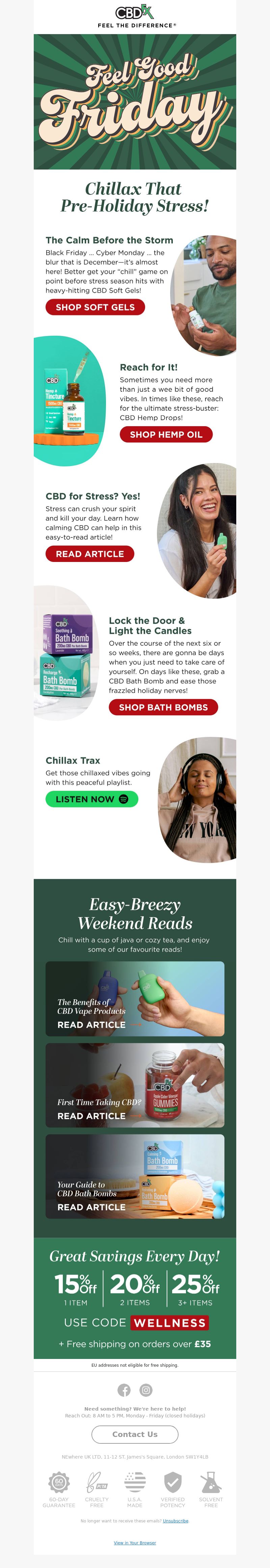
Task: Click the Shop Bath Bombs button
Action: coord(164,707)
